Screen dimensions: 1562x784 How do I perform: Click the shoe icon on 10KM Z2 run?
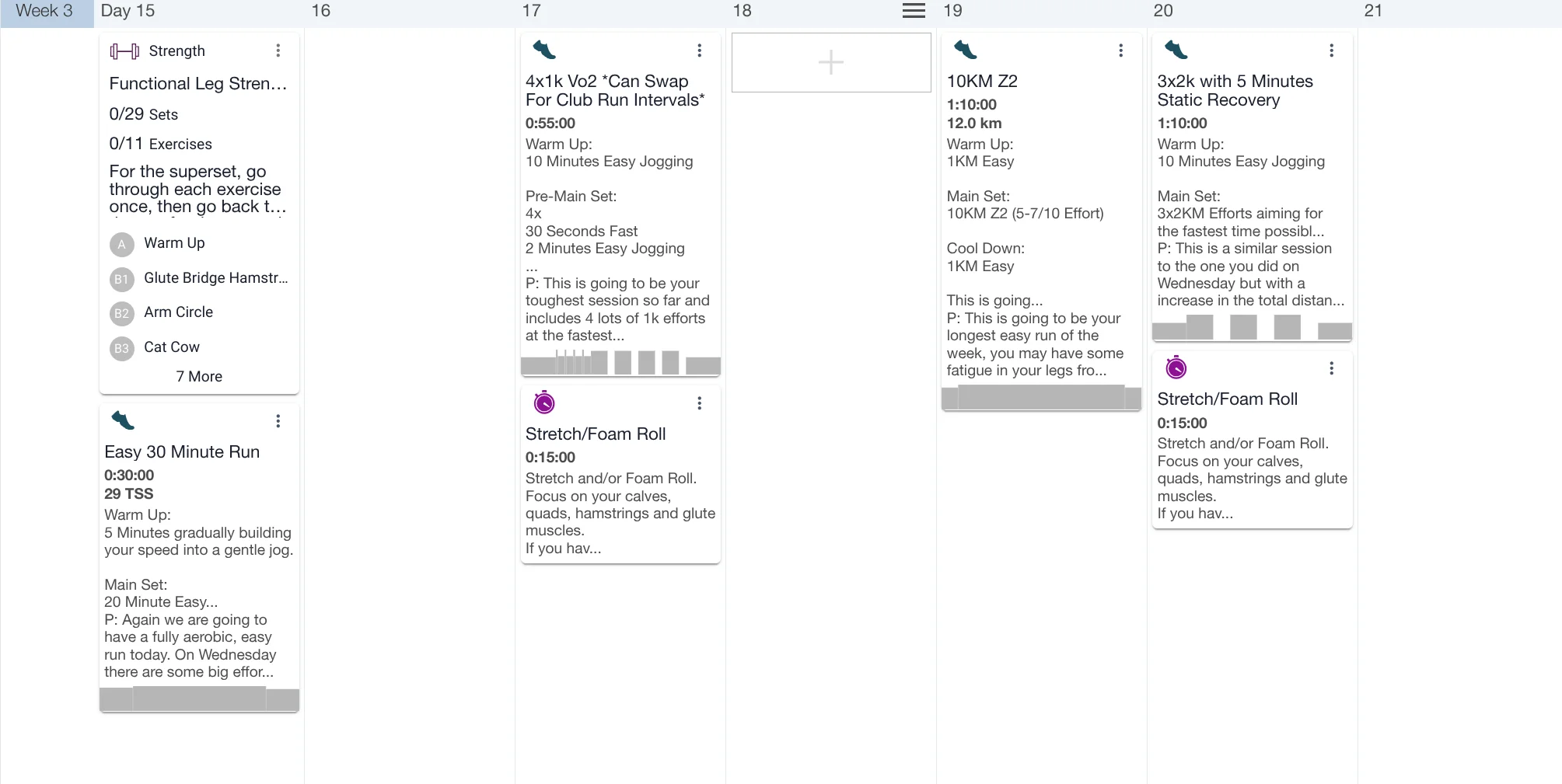(x=965, y=51)
